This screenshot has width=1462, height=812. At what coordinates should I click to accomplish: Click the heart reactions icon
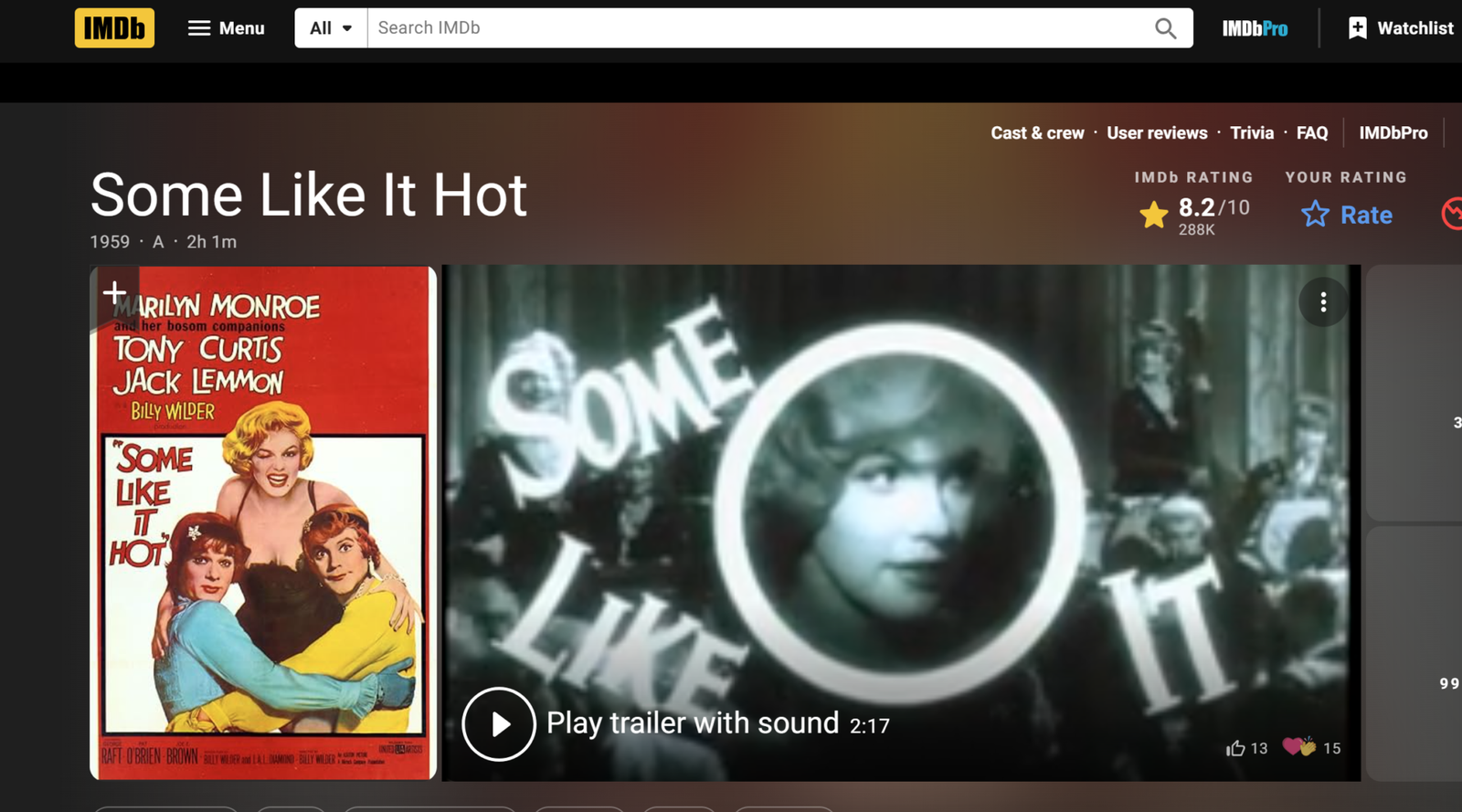click(x=1298, y=747)
